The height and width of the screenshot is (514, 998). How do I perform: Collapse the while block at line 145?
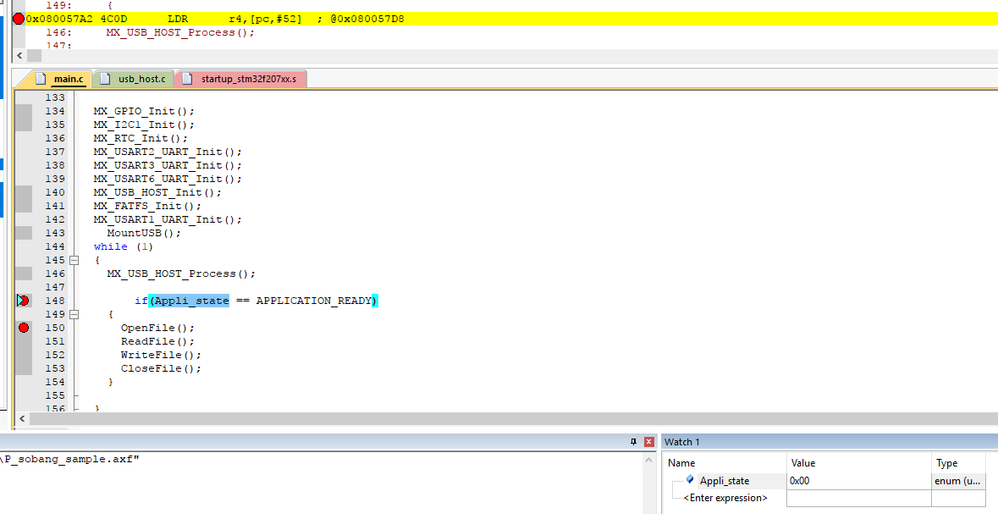(x=74, y=260)
